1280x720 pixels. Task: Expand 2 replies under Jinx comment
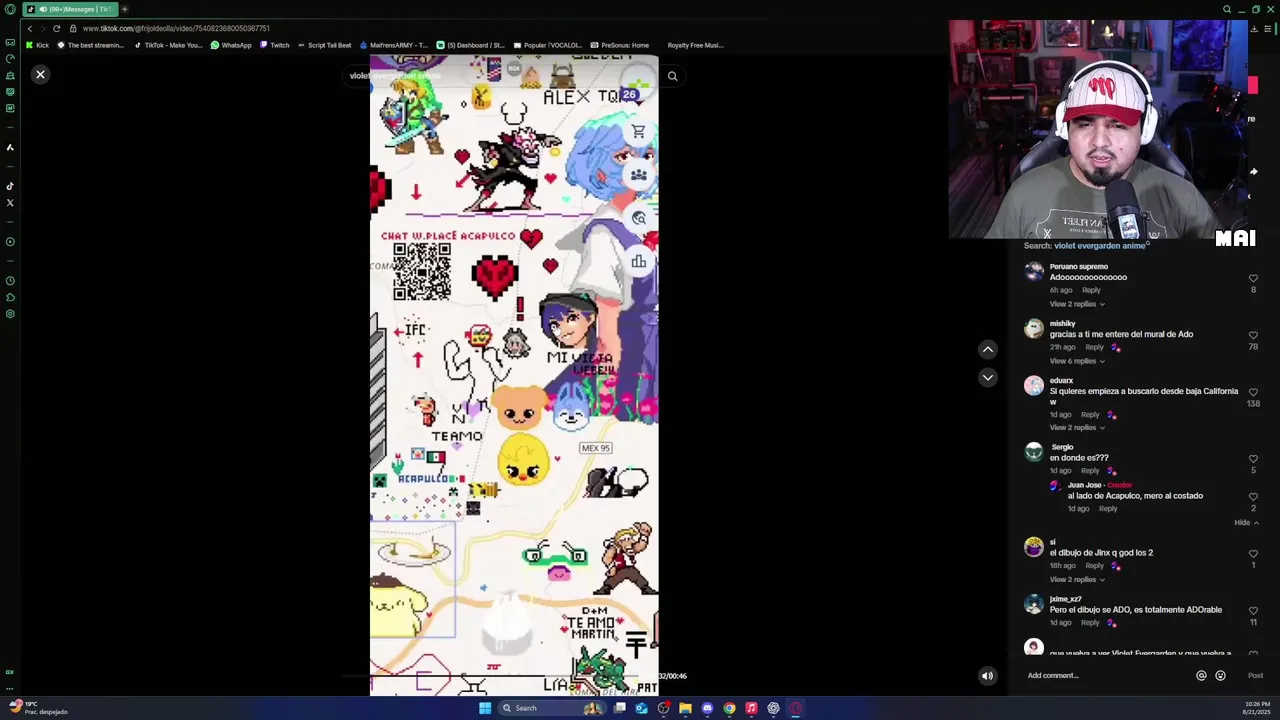point(1077,580)
